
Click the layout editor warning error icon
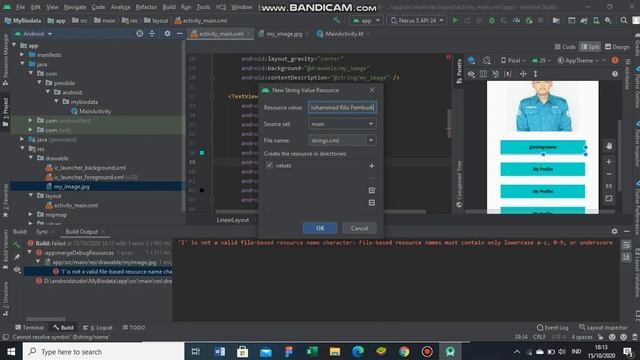(x=615, y=60)
